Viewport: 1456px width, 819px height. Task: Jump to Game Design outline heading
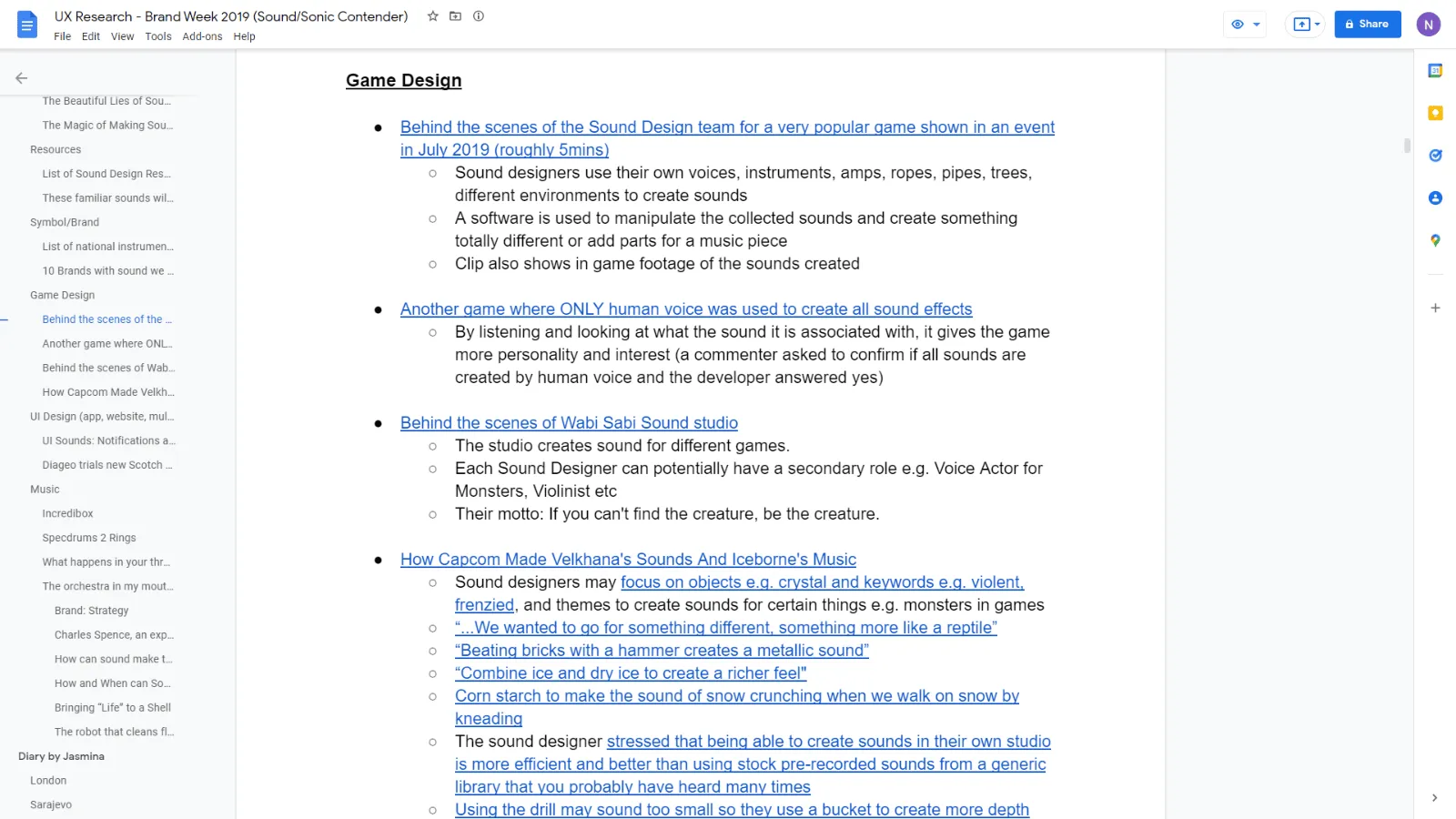click(x=62, y=295)
